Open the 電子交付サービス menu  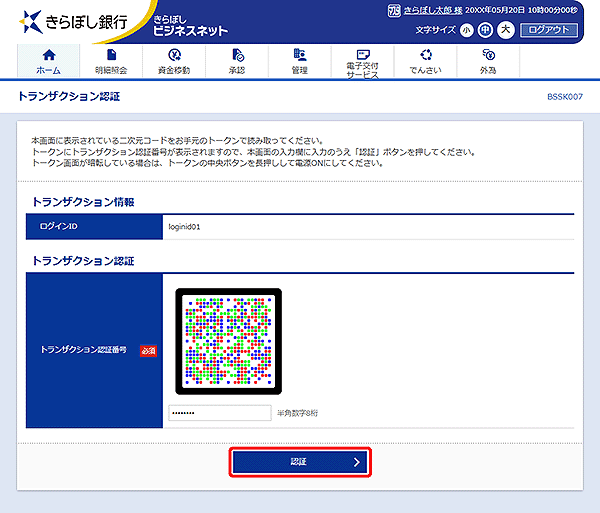coord(362,61)
